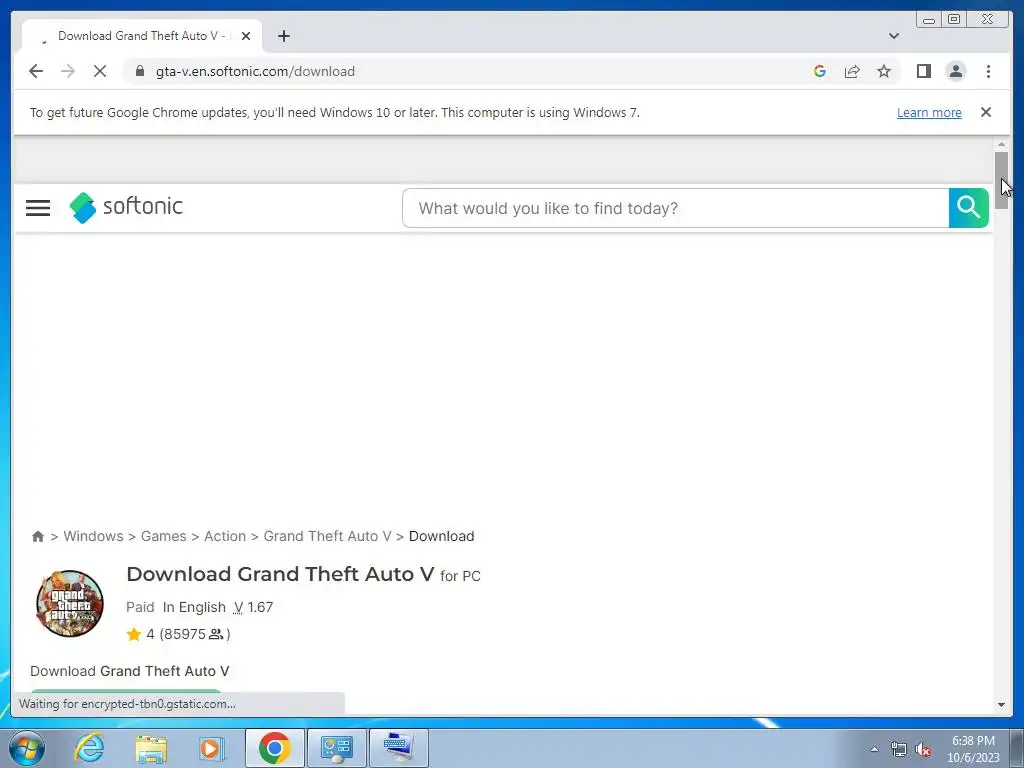Click the In English language label
Screen dimensions: 1024x768
click(x=194, y=607)
